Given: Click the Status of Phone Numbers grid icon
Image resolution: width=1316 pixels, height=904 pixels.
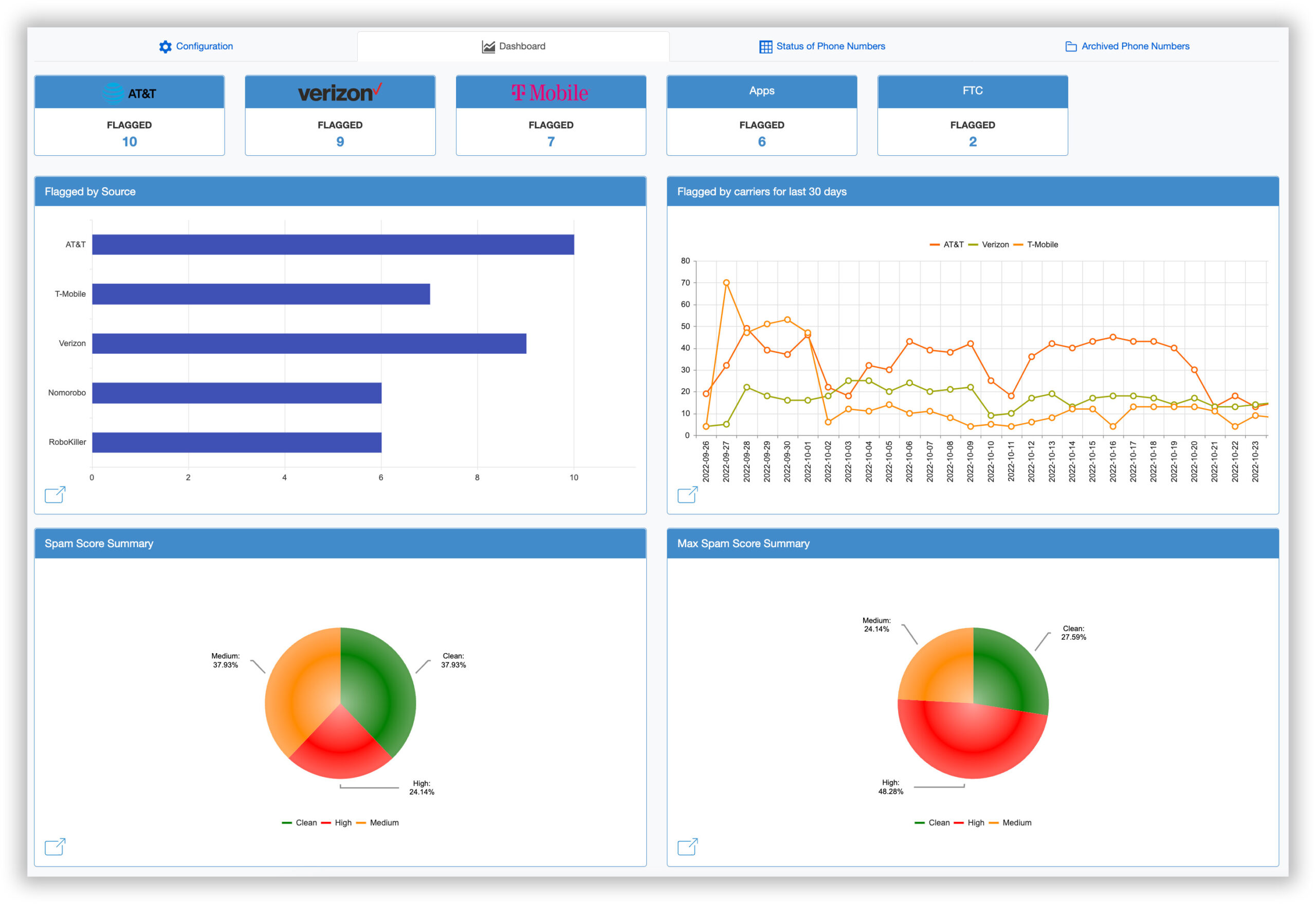Looking at the screenshot, I should click(x=765, y=47).
